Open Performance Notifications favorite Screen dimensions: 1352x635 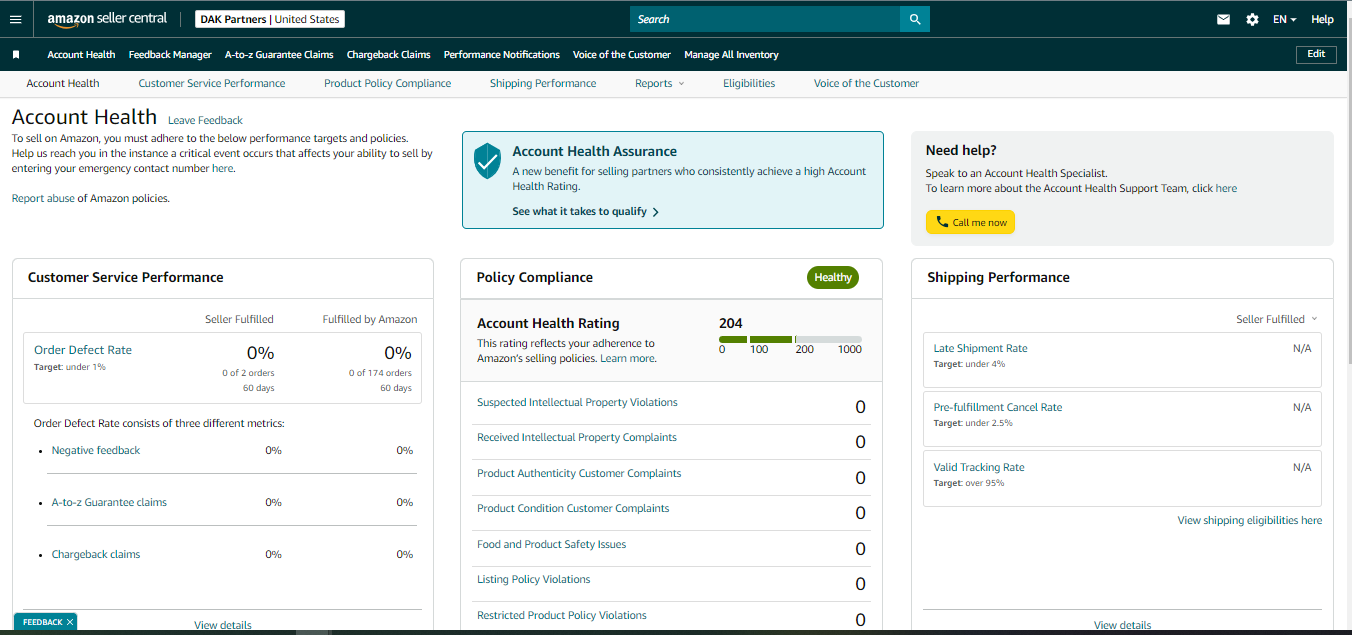tap(502, 55)
